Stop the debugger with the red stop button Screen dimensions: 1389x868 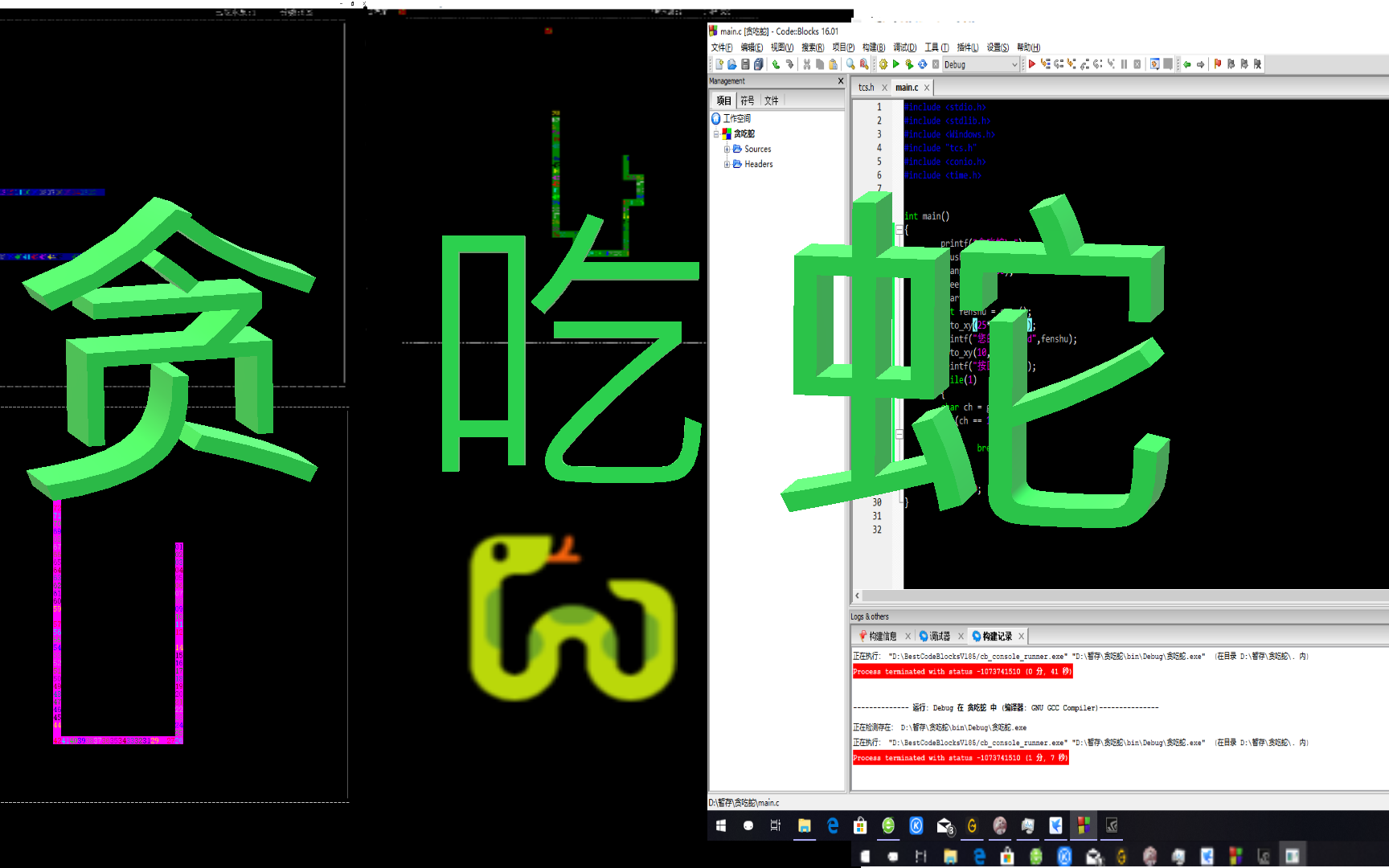coord(1137,64)
